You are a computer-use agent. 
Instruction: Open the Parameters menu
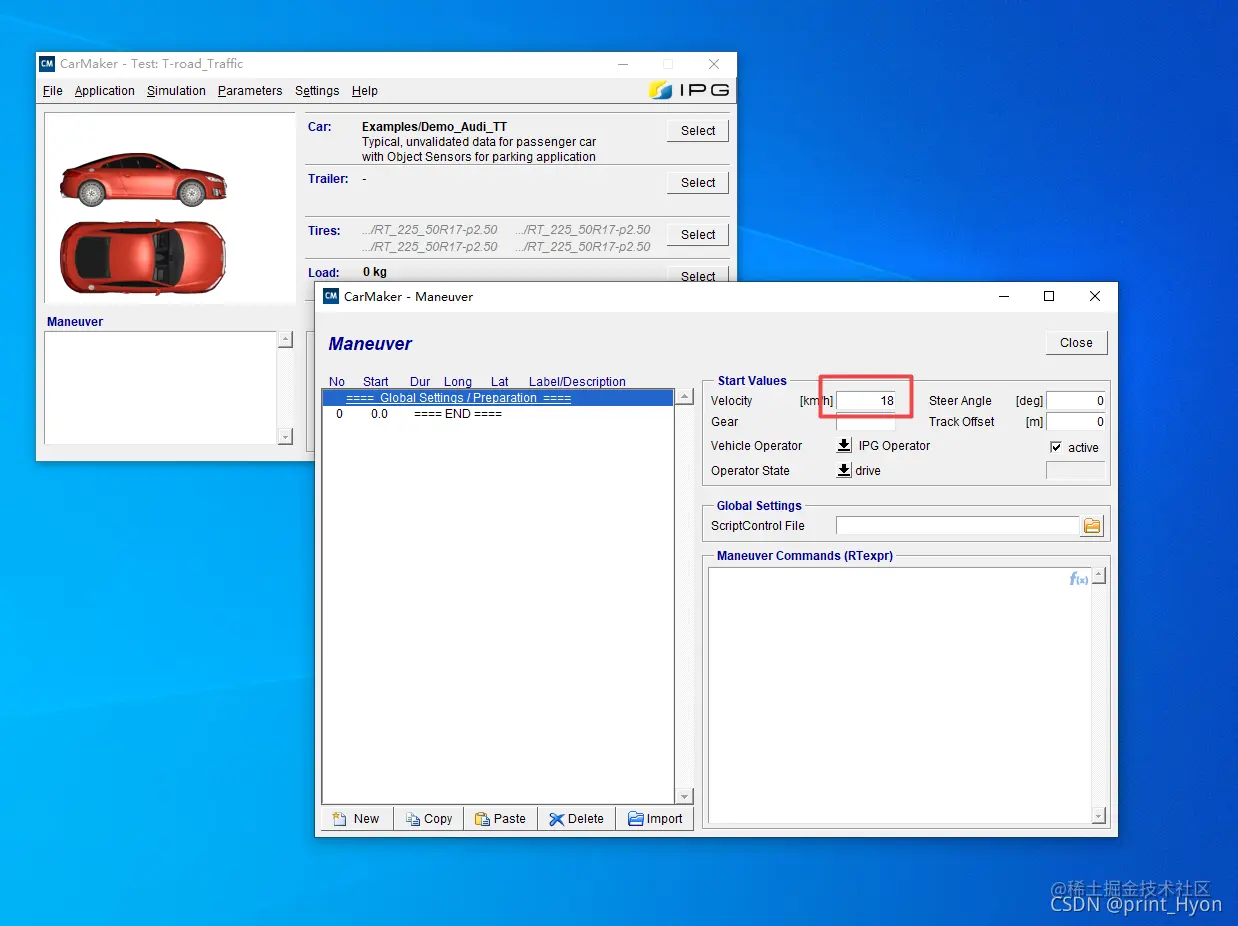click(250, 91)
